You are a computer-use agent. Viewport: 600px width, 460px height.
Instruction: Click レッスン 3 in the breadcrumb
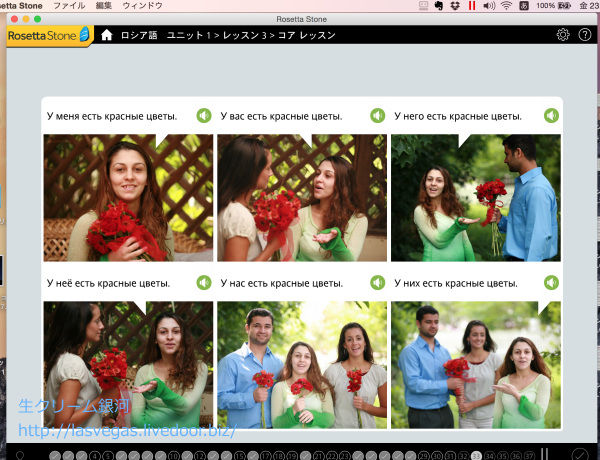[x=245, y=35]
